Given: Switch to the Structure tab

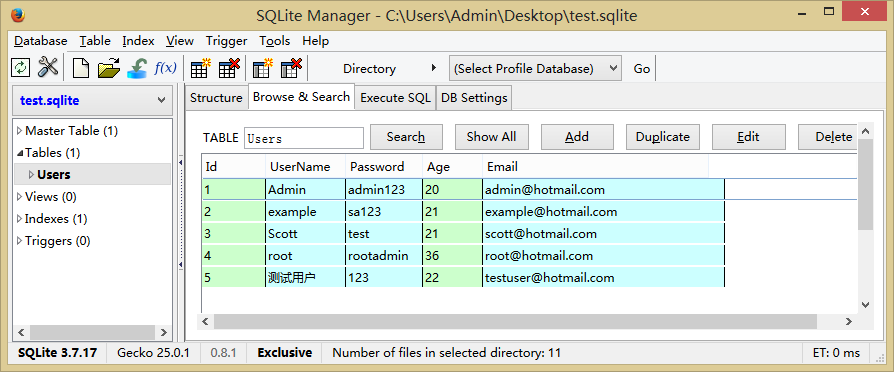Looking at the screenshot, I should [216, 98].
